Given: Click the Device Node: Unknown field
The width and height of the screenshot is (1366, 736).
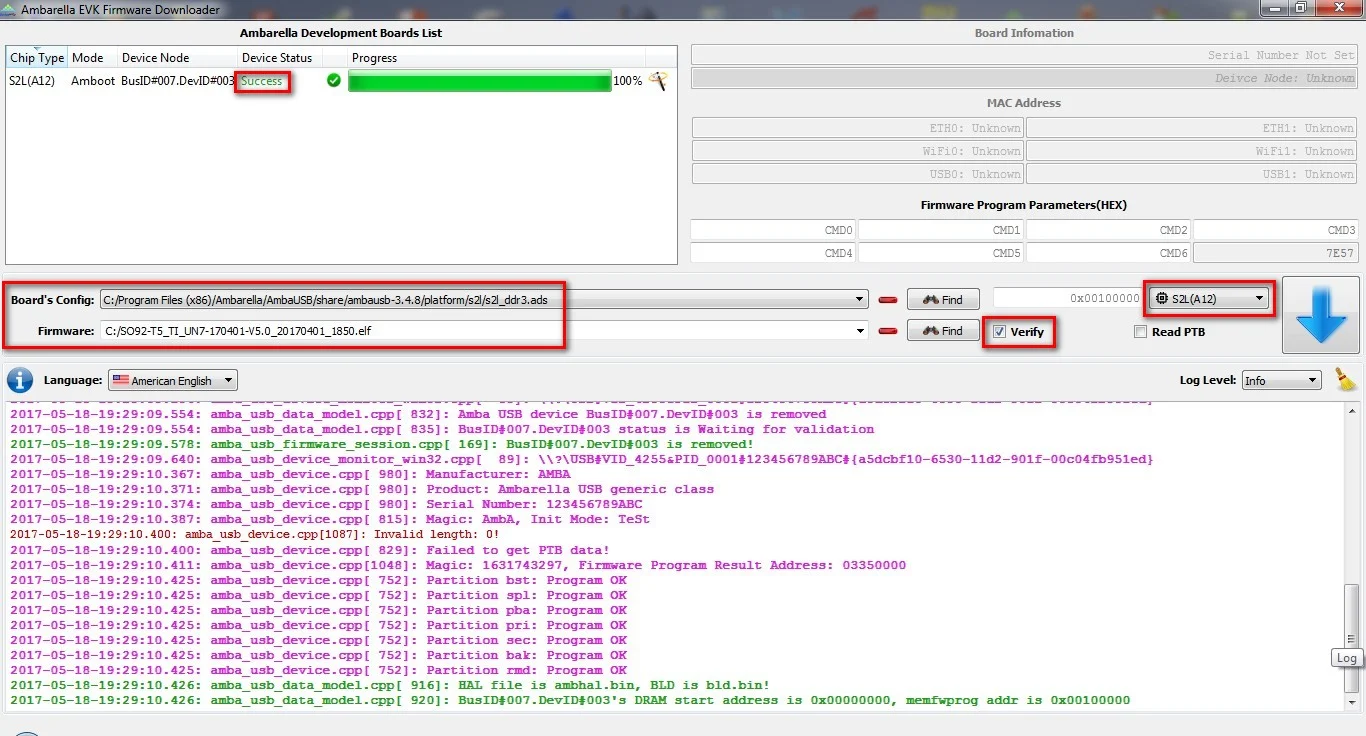Looking at the screenshot, I should 1025,78.
